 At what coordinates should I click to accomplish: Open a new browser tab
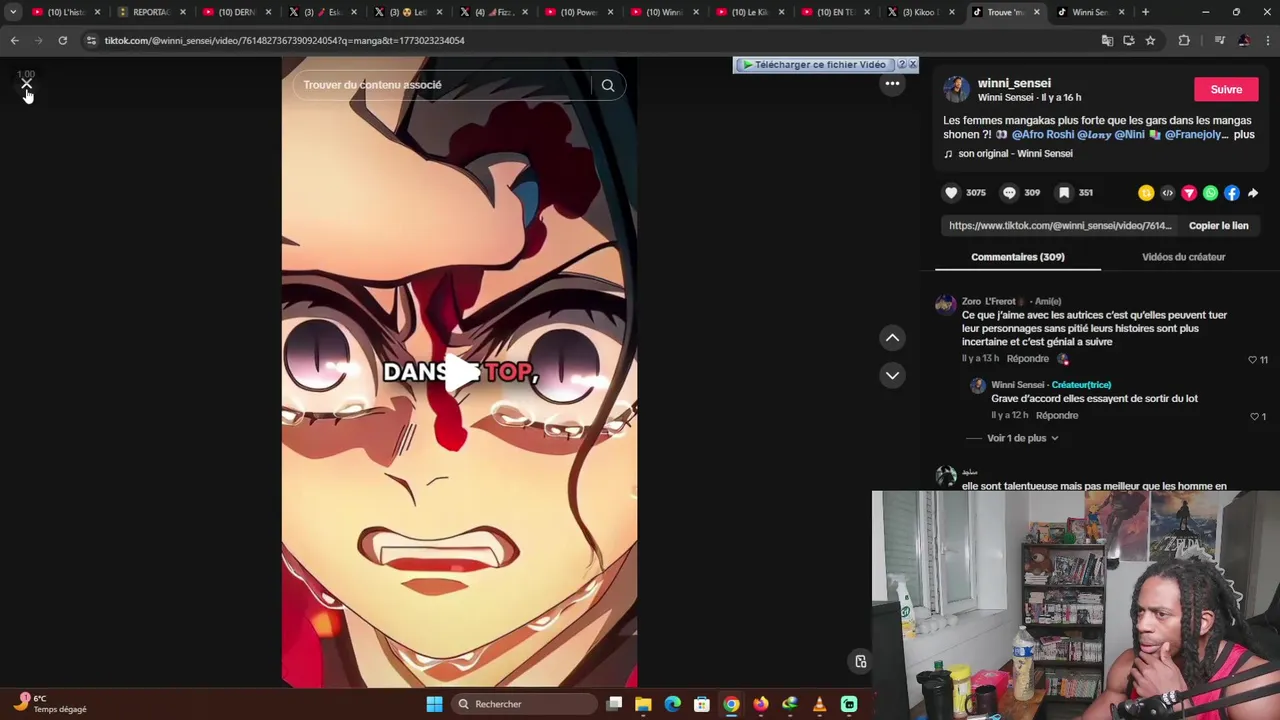1146,12
